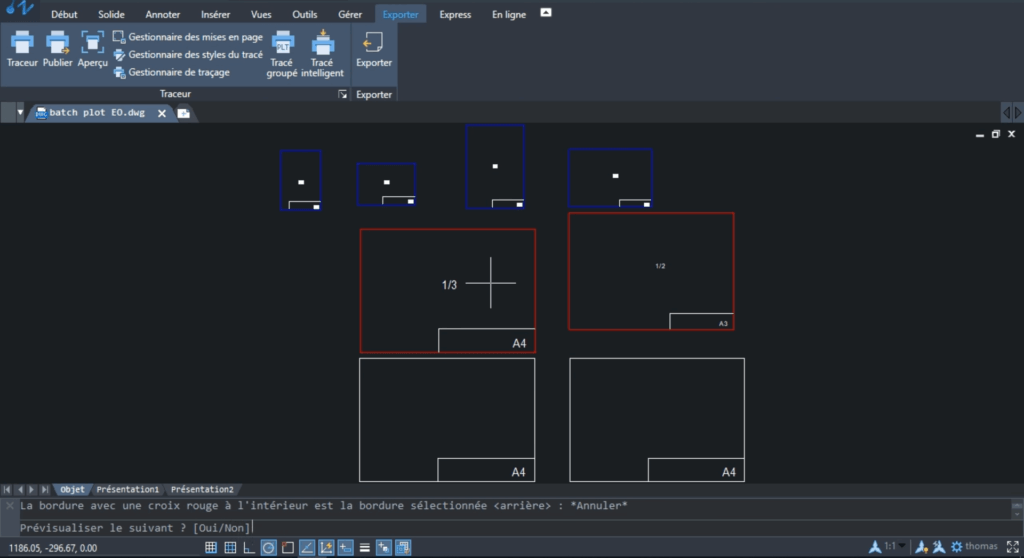This screenshot has height=558, width=1024.
Task: Restore the drawing window size
Action: 995,134
